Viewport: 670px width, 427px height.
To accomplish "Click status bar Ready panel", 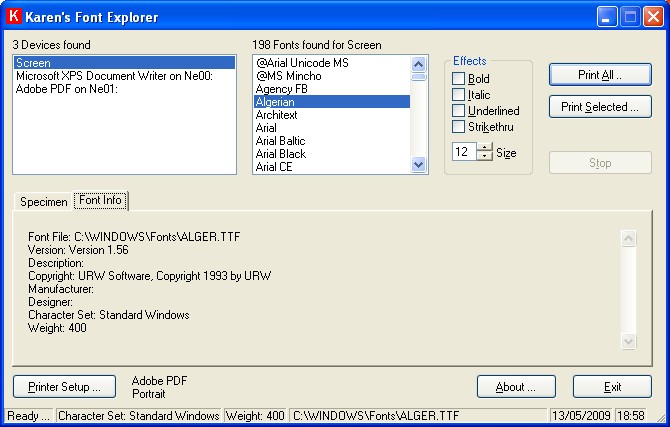I will click(29, 415).
